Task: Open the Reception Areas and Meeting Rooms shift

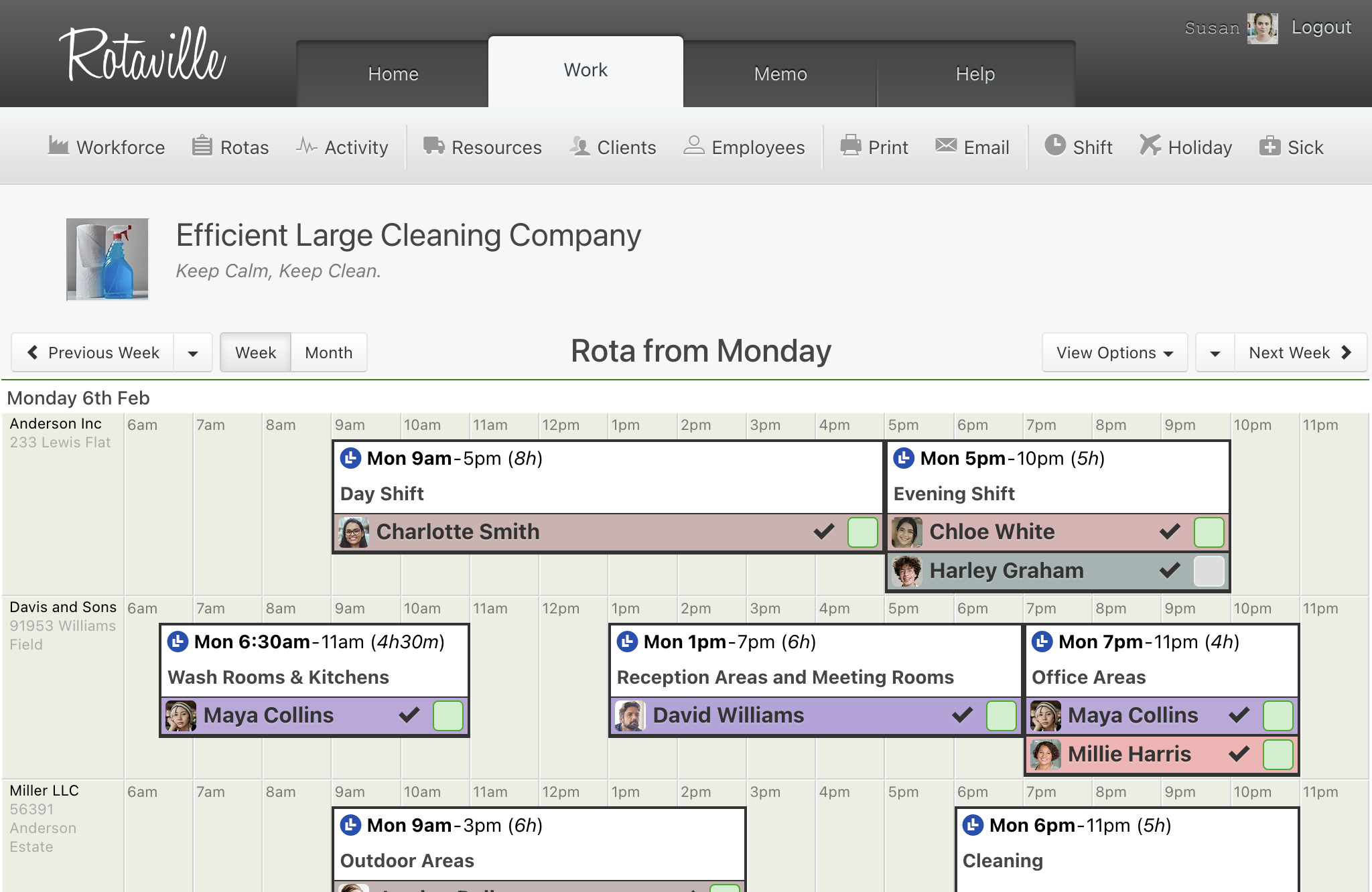Action: click(x=785, y=678)
